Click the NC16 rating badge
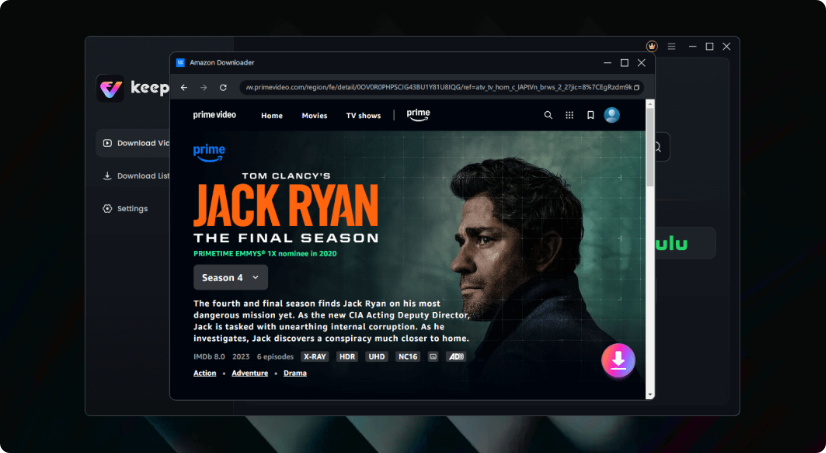This screenshot has width=826, height=453. coord(408,357)
